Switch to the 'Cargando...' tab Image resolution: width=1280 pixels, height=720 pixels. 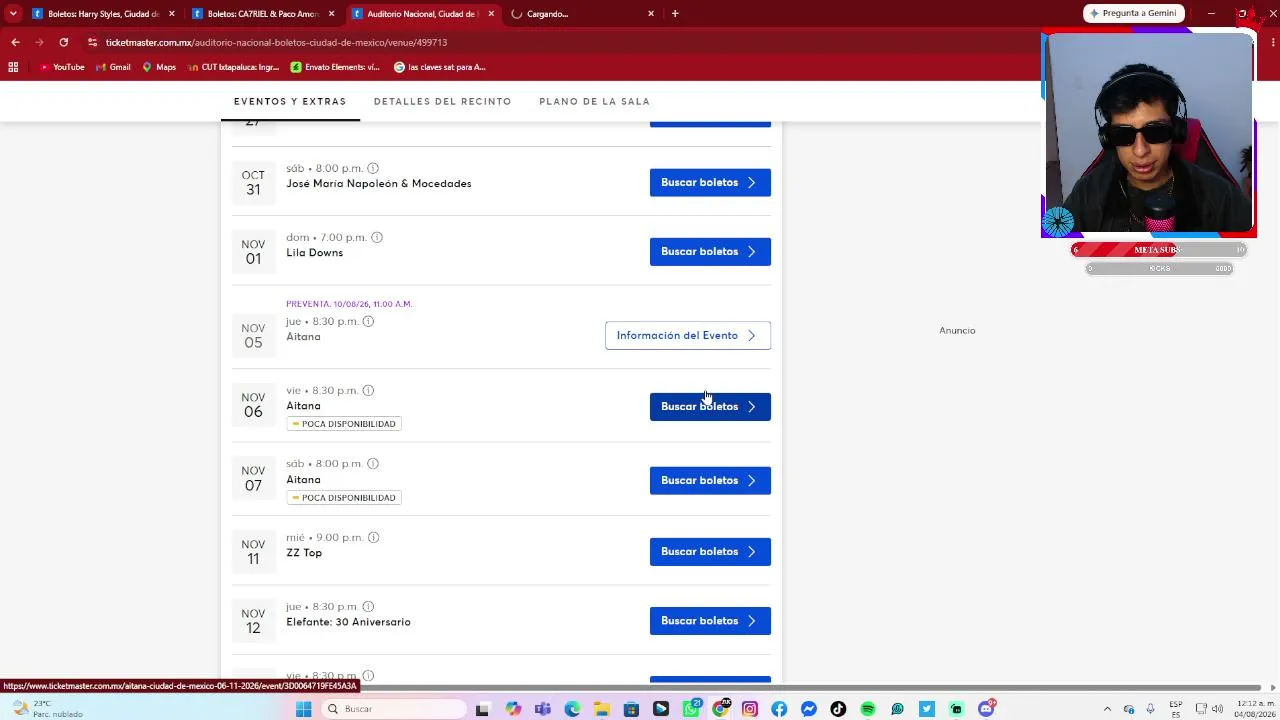[575, 14]
